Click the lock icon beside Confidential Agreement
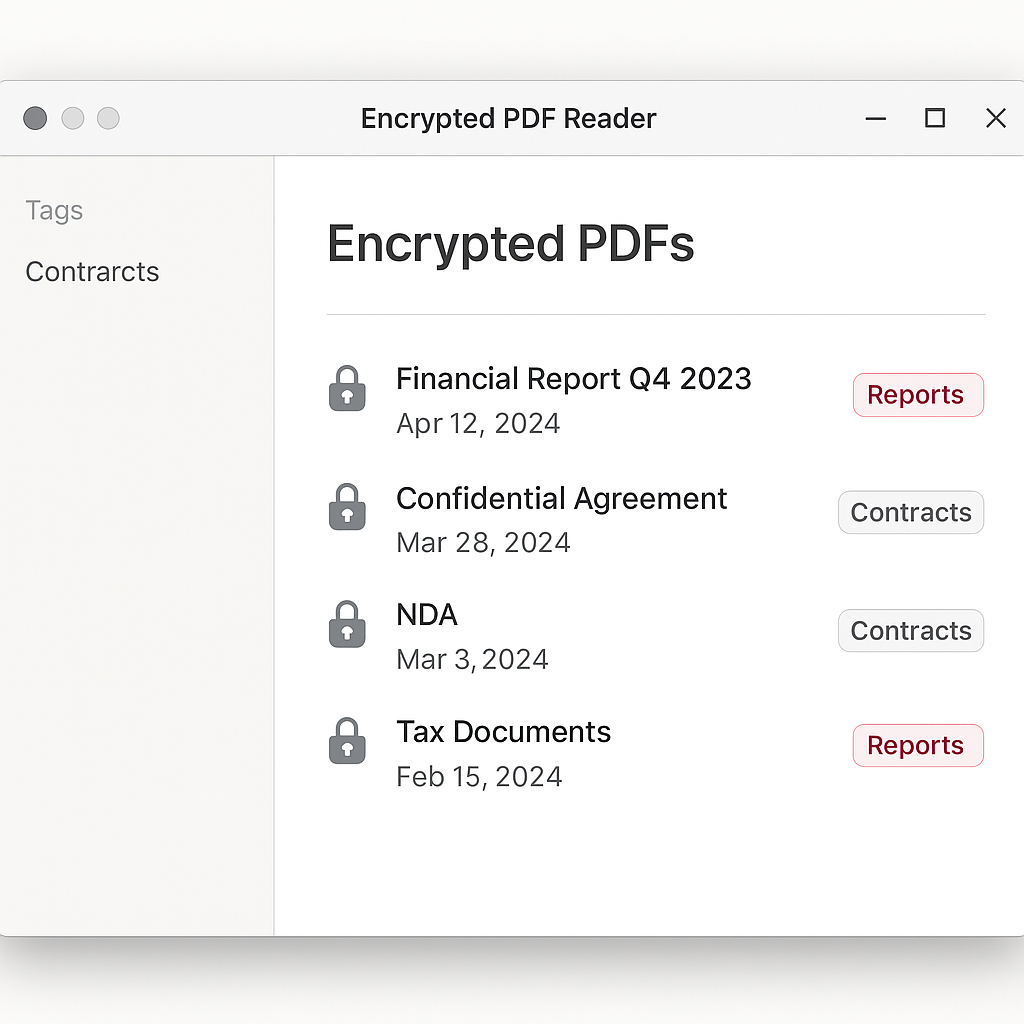This screenshot has width=1024, height=1024. click(347, 507)
